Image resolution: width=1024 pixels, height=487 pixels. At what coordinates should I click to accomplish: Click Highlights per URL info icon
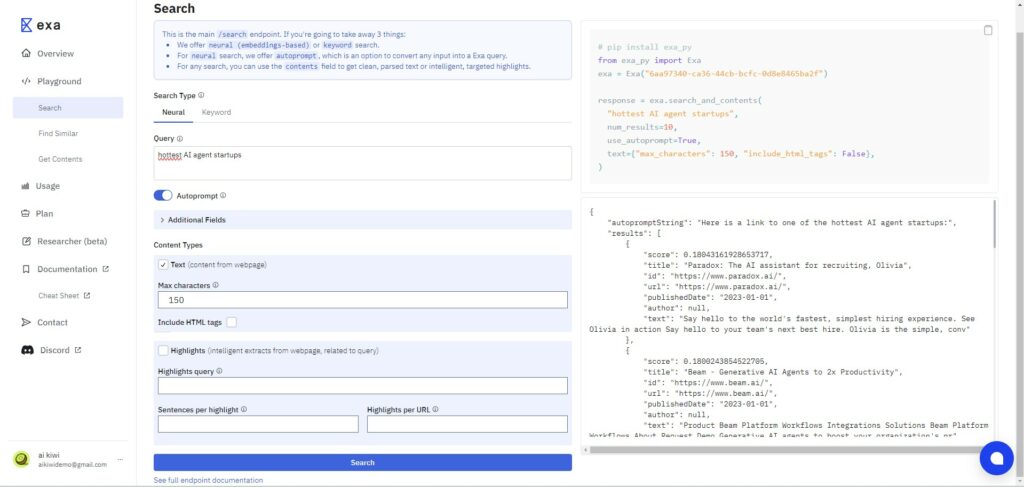click(435, 409)
